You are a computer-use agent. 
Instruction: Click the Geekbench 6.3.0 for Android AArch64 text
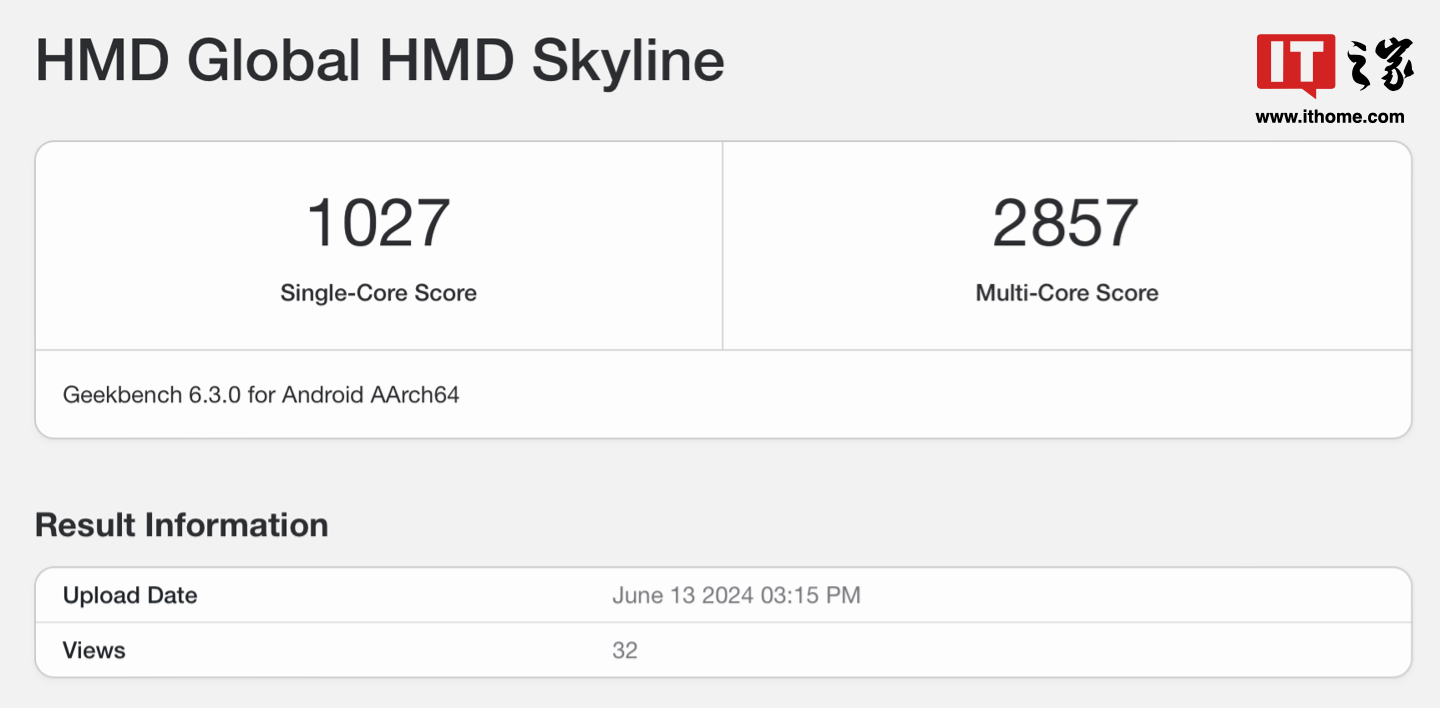tap(261, 395)
